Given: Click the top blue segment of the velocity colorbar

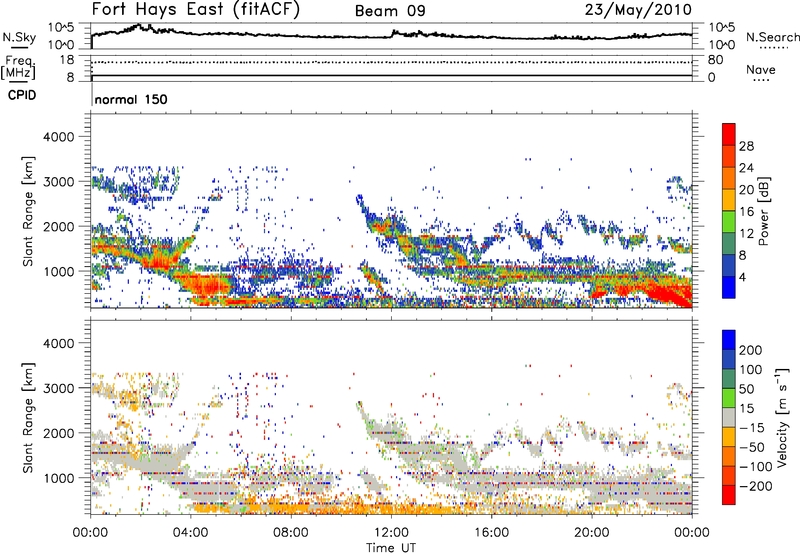Looking at the screenshot, I should point(729,340).
